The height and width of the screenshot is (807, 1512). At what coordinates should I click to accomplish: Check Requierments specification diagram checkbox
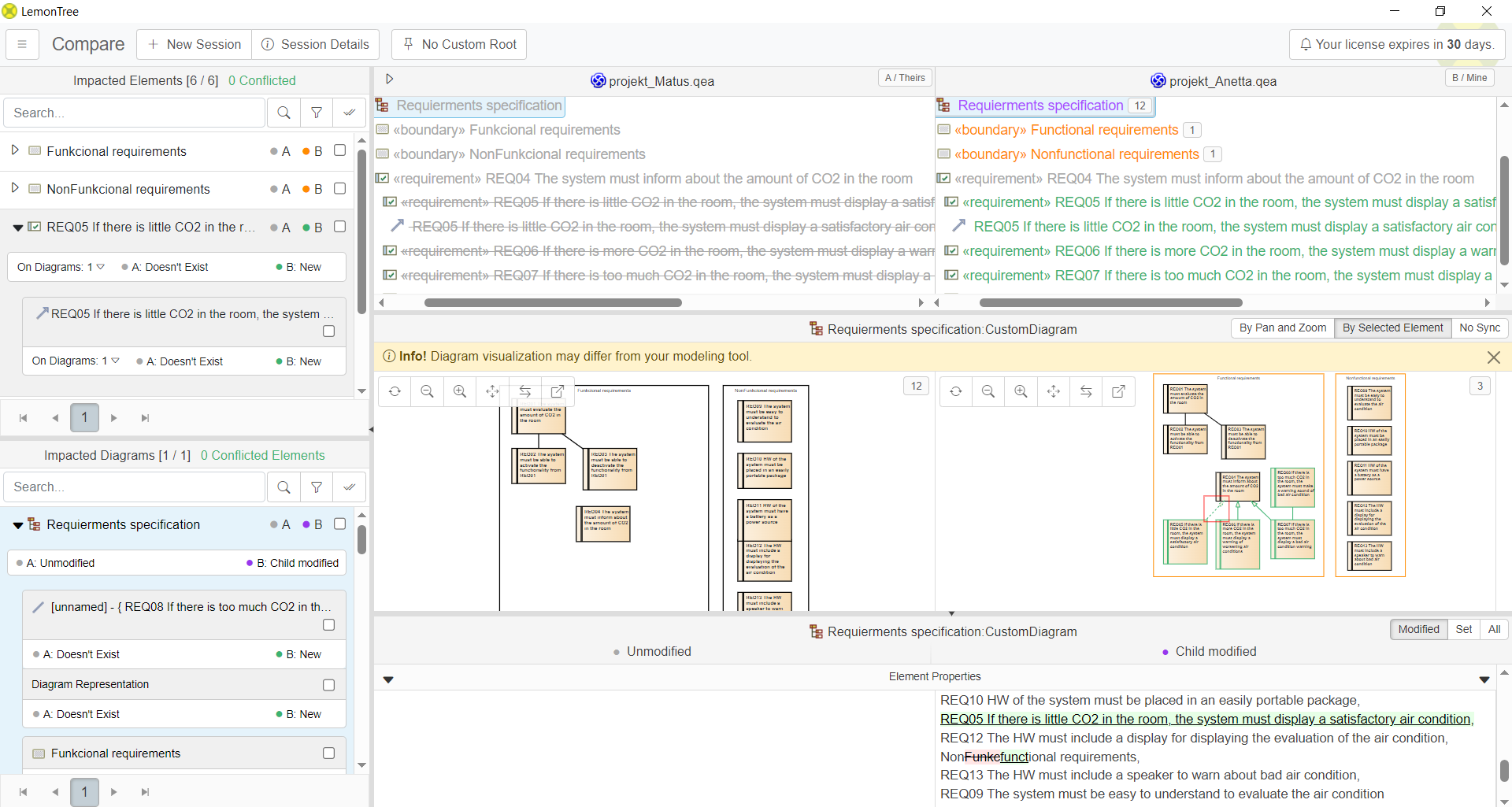339,524
